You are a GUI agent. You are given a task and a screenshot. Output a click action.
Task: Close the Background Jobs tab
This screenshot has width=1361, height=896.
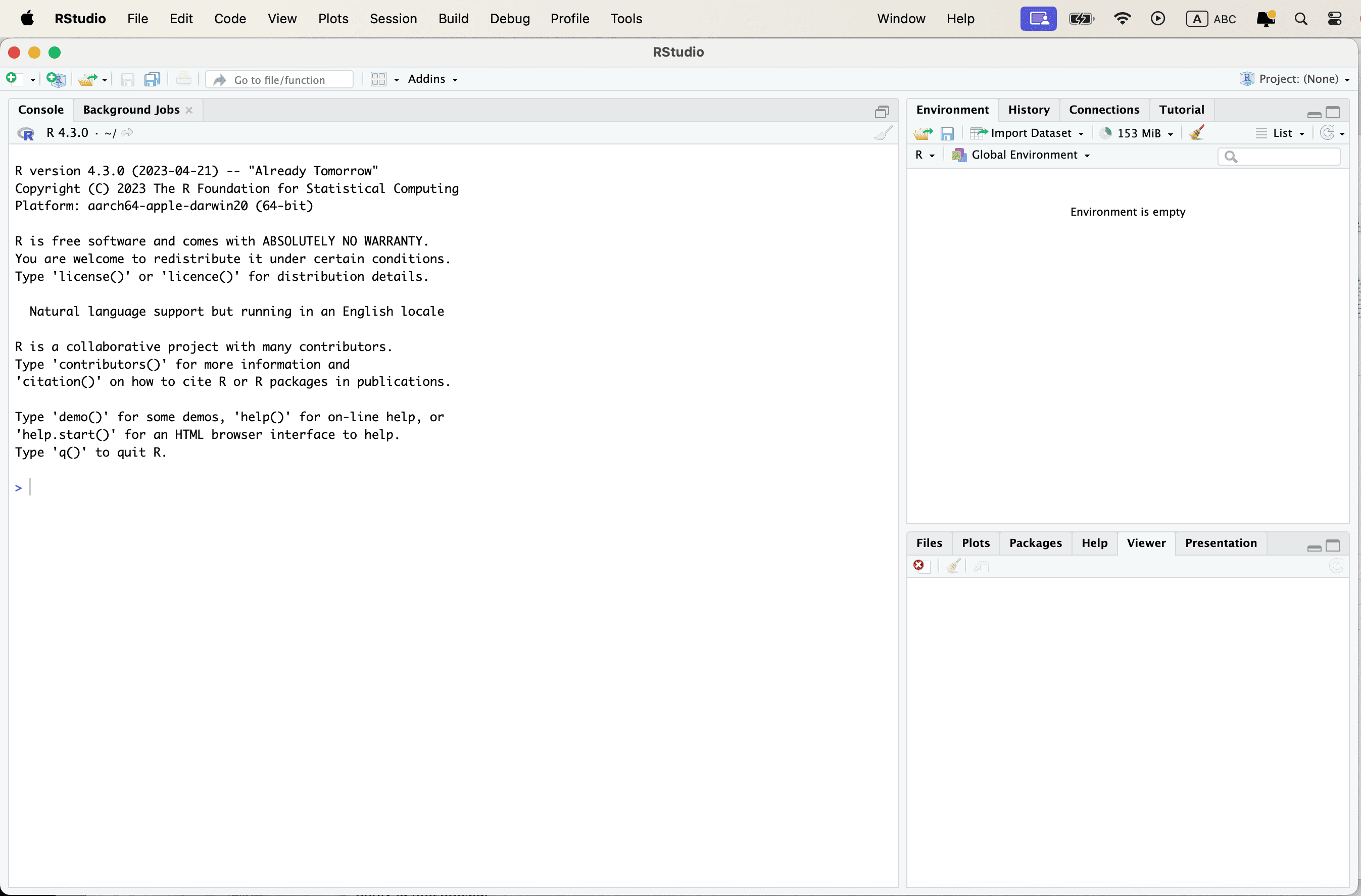tap(189, 110)
